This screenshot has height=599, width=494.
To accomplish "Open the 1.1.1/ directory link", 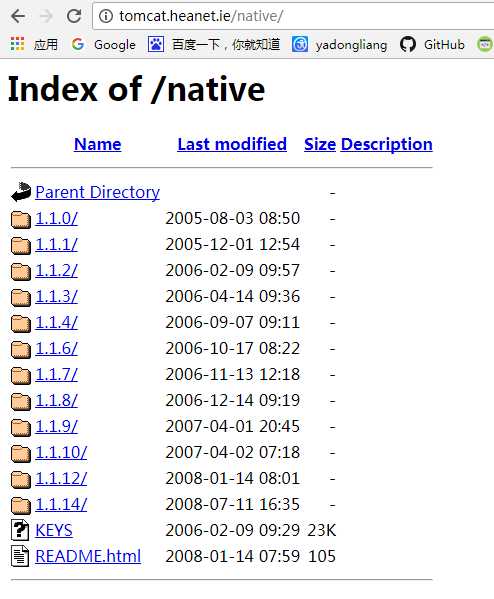I will [x=57, y=244].
